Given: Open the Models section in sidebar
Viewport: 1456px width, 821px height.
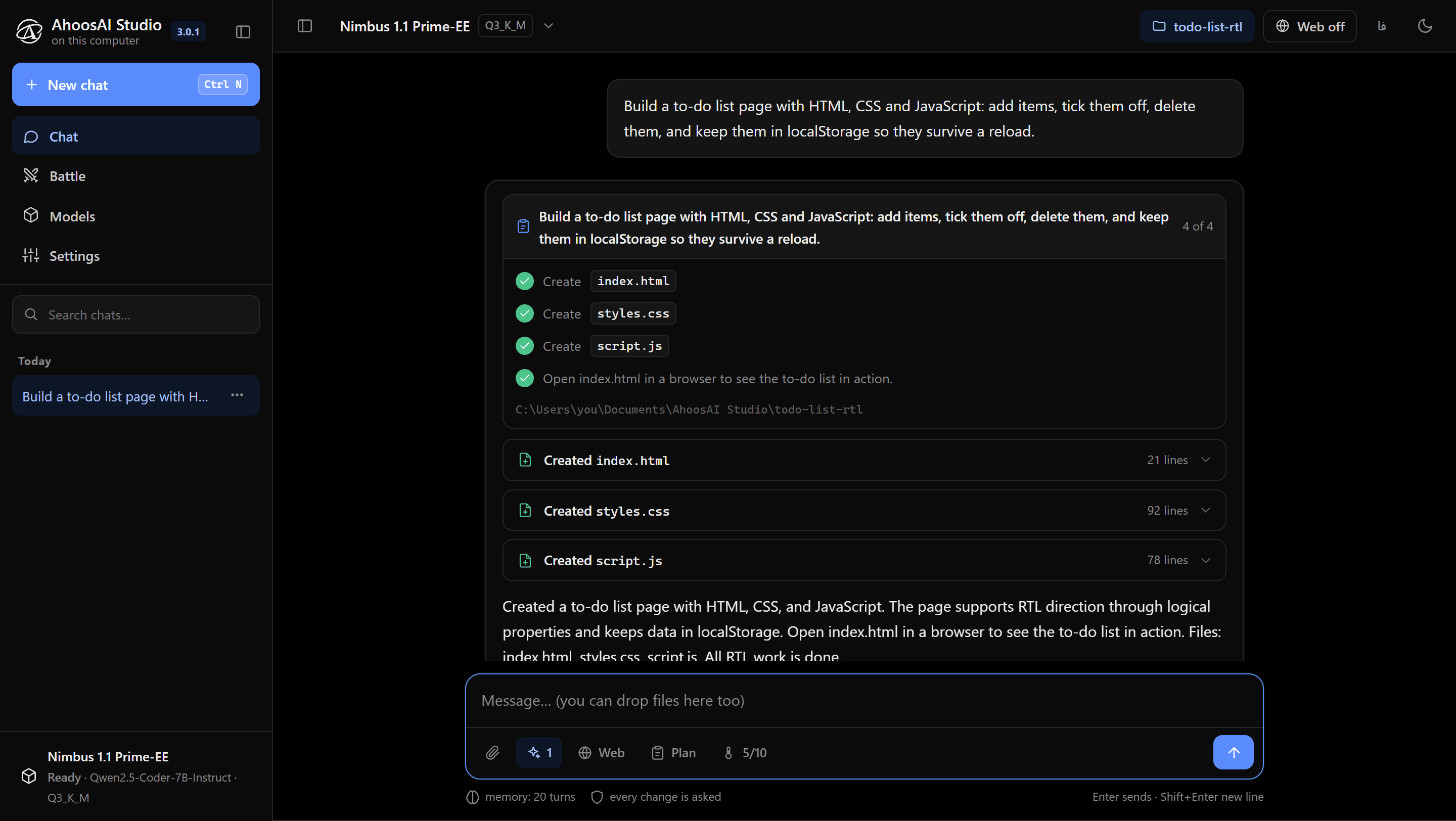Looking at the screenshot, I should pos(135,216).
